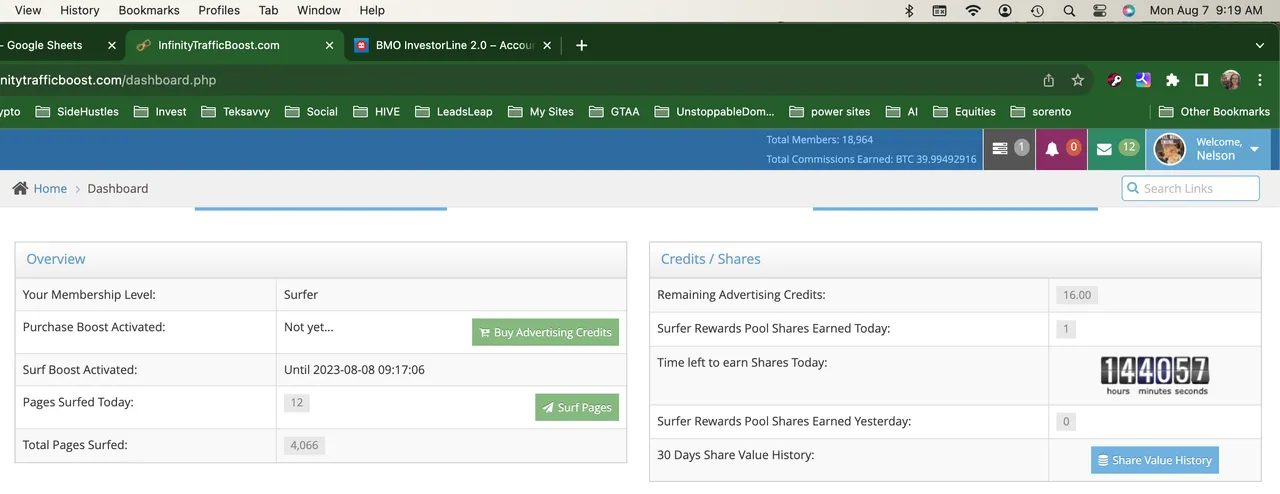Click the menu bar date and time
The width and height of the screenshot is (1280, 494).
1206,10
